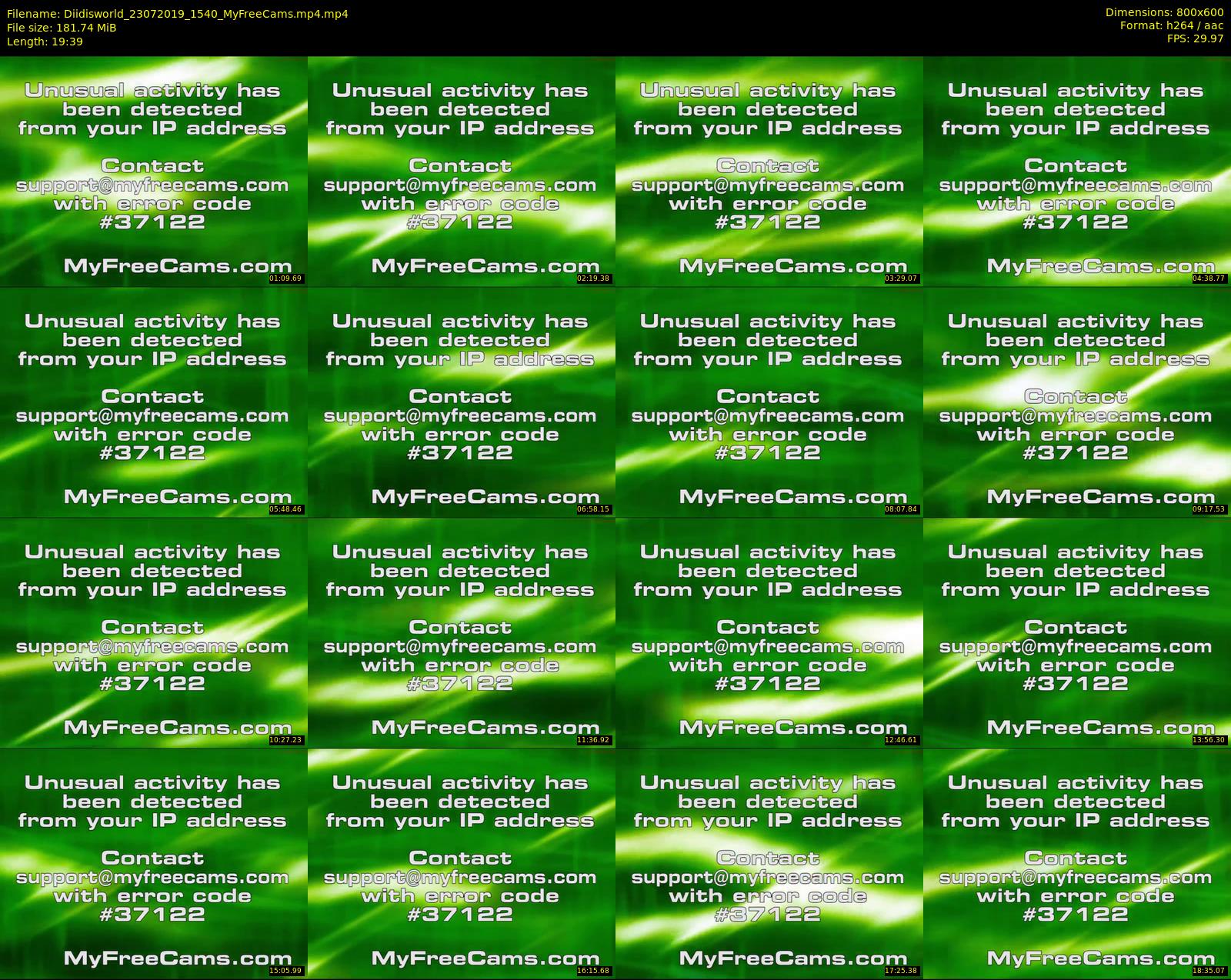Open the frame thumbnail stamped 06:58.15
Image resolution: width=1231 pixels, height=980 pixels.
pos(461,402)
